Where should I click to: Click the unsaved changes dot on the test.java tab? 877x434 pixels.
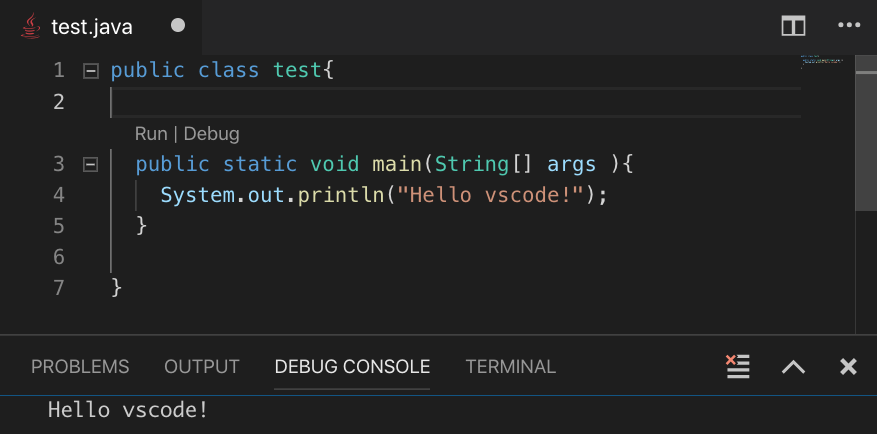[178, 26]
